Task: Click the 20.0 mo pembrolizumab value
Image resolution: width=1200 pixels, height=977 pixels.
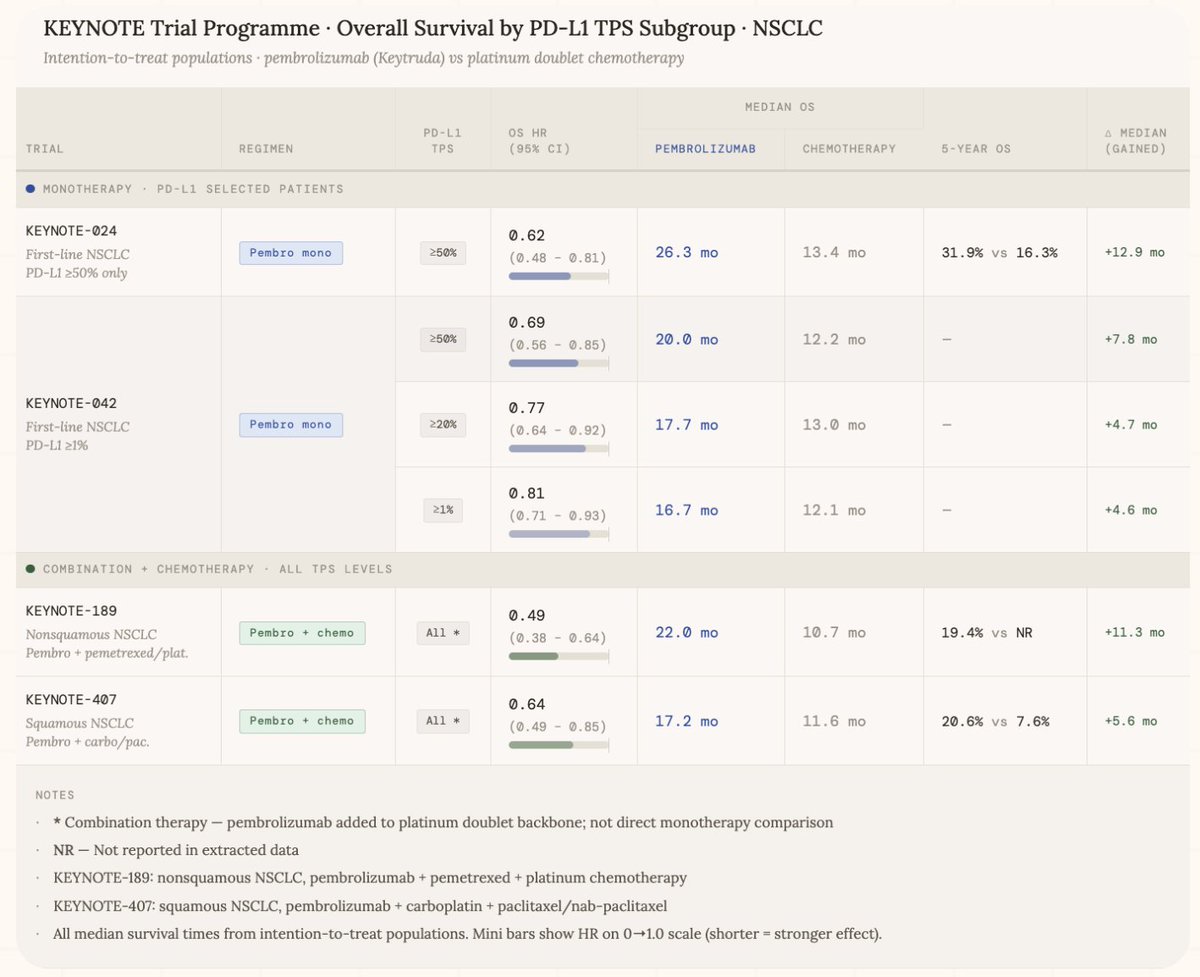Action: [686, 339]
